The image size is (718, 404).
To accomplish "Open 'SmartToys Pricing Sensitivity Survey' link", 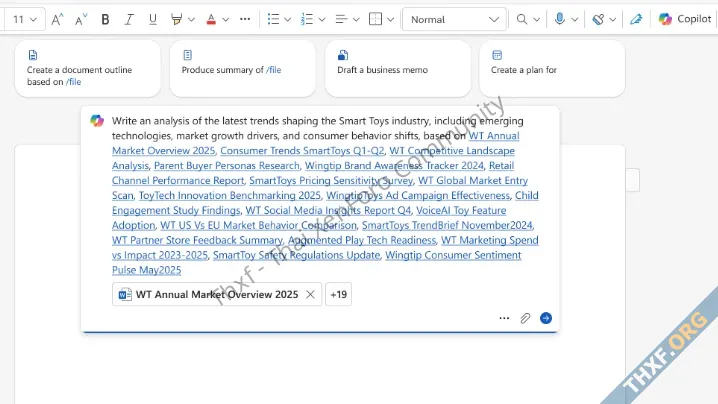I will 331,180.
